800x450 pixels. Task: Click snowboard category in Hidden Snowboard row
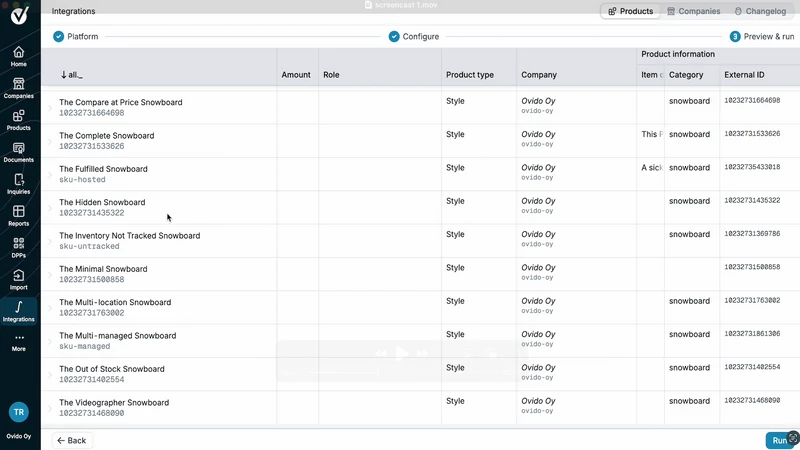pos(689,201)
